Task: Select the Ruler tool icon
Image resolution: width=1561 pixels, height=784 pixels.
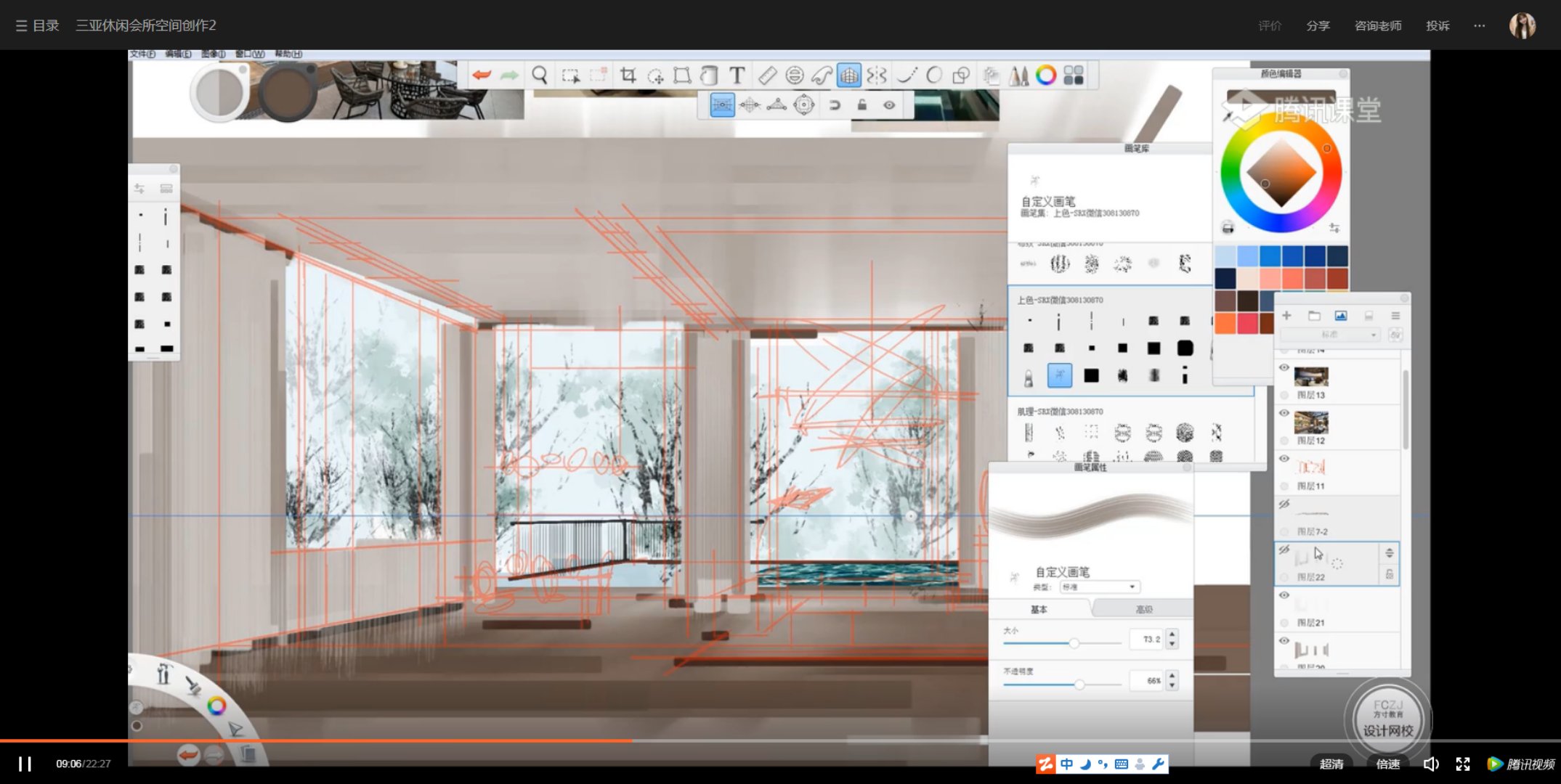Action: (x=767, y=75)
